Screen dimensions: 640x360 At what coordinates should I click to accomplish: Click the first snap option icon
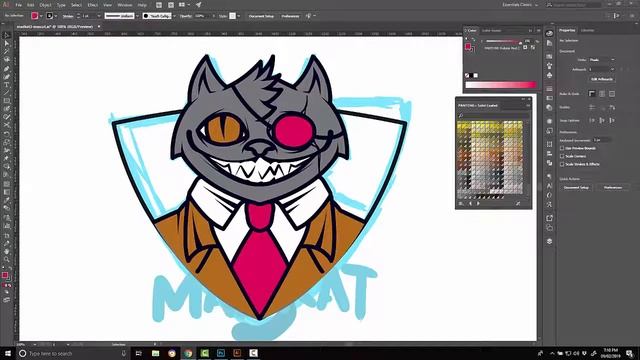(592, 120)
